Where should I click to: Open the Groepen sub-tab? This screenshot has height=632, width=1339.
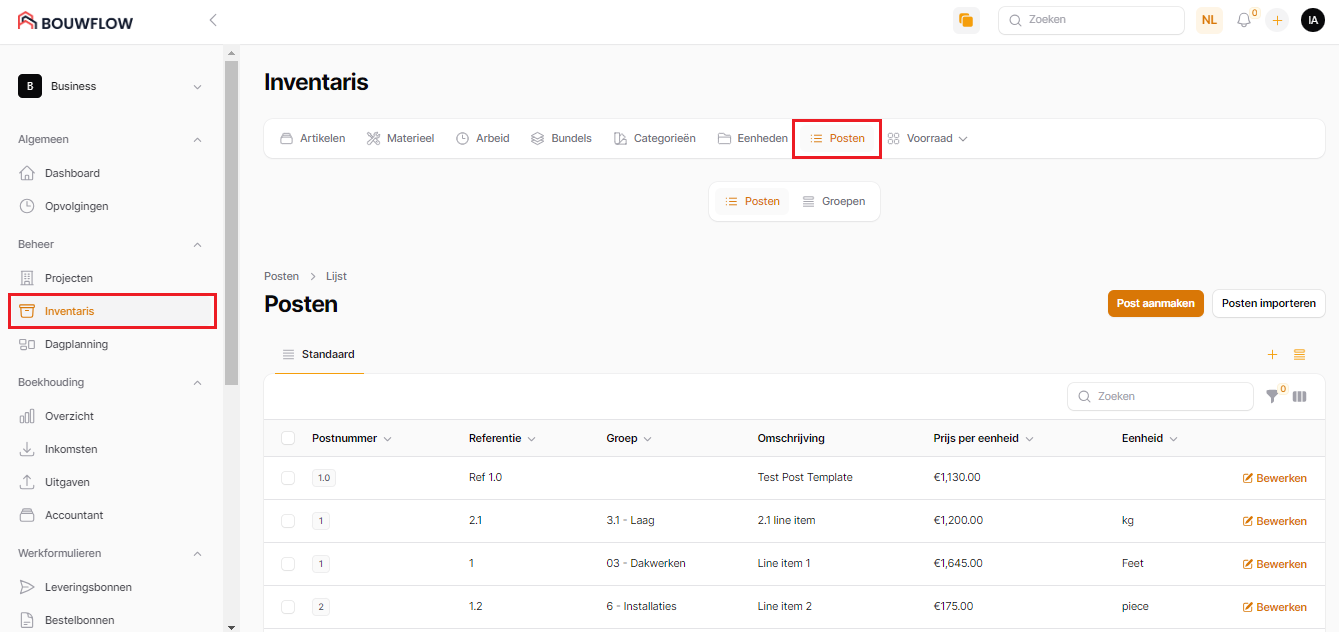(x=834, y=201)
